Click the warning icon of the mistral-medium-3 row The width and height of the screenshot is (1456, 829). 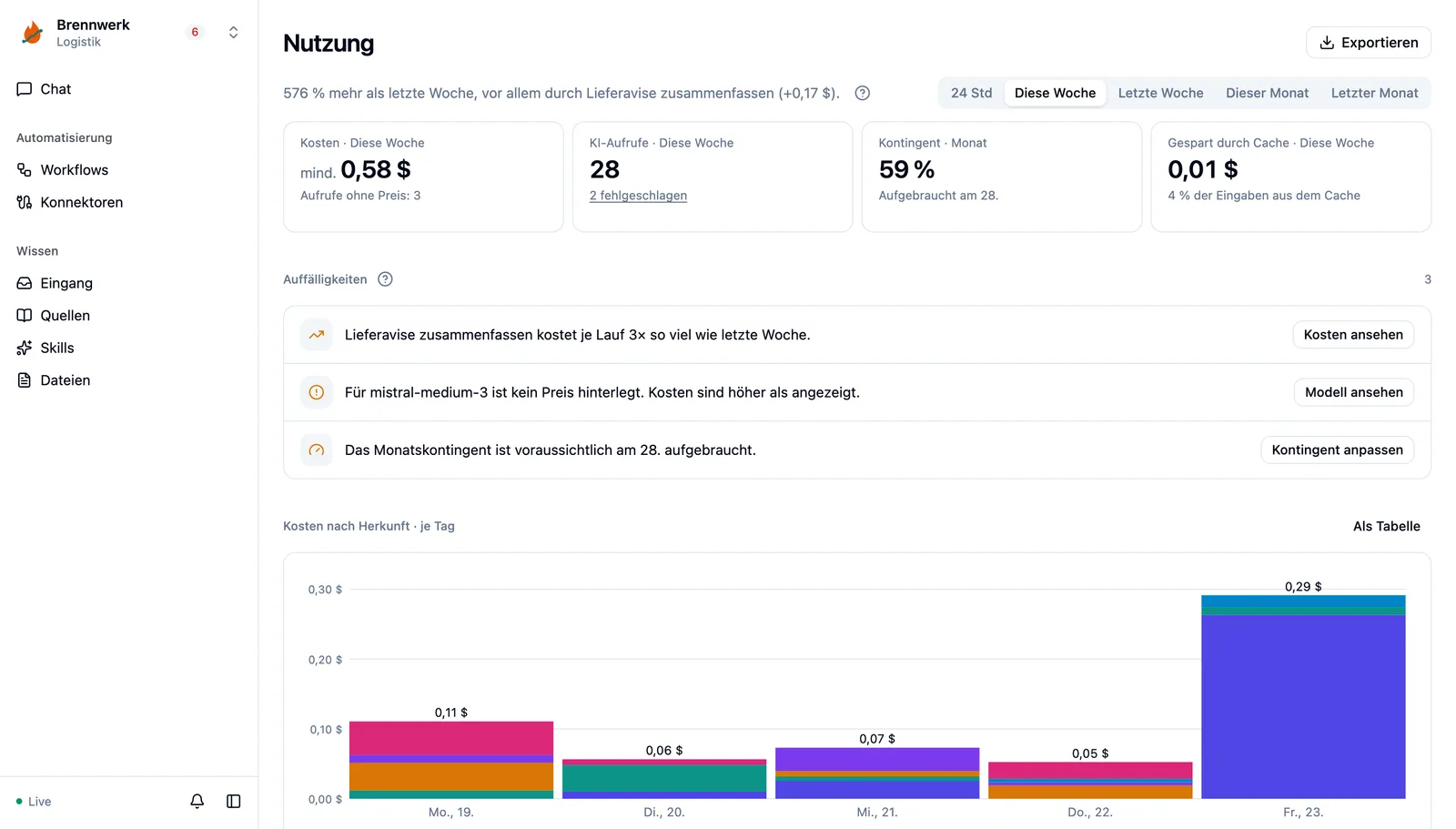(317, 392)
